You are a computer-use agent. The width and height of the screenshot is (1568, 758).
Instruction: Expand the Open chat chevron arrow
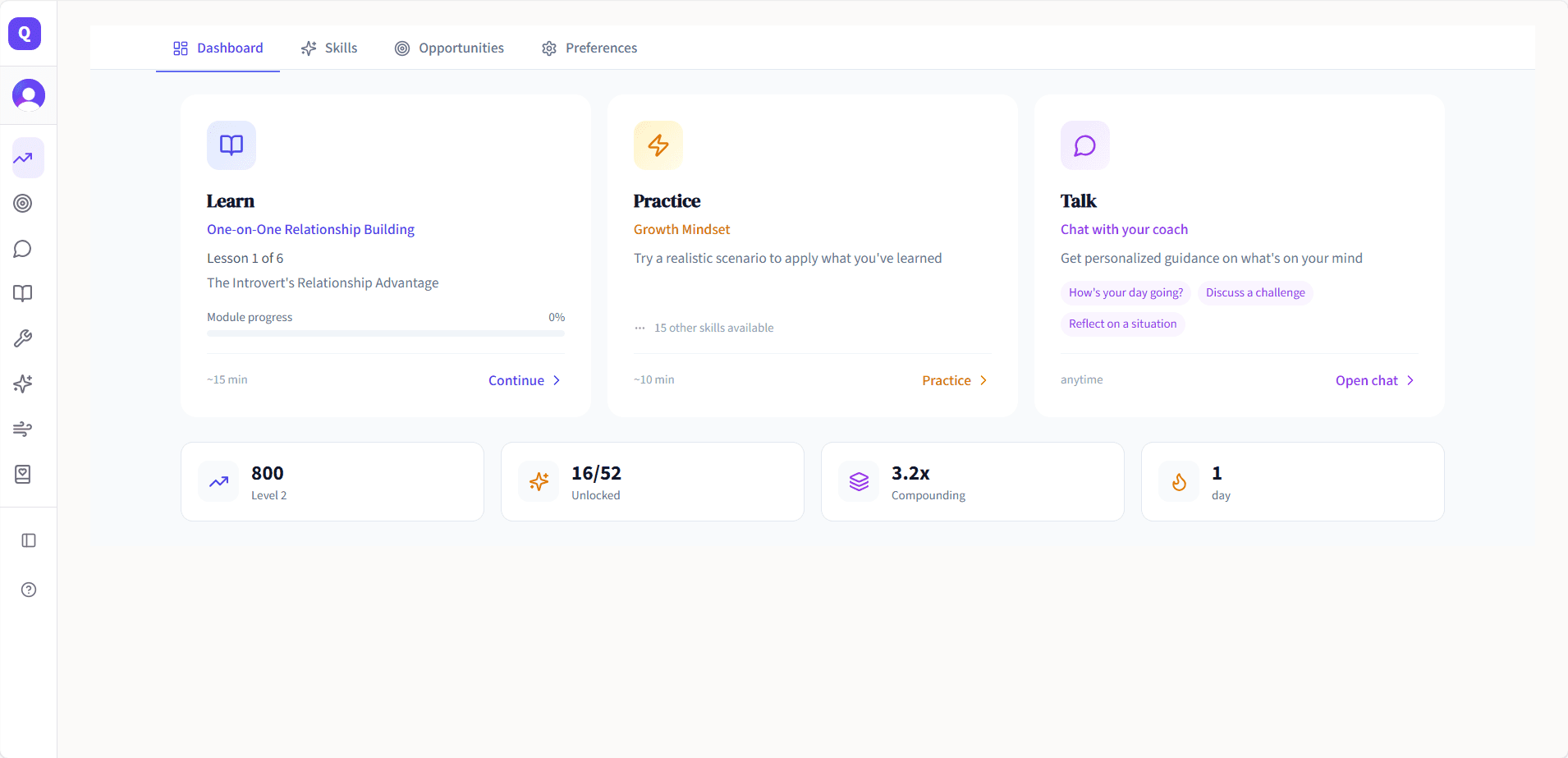tap(1410, 380)
